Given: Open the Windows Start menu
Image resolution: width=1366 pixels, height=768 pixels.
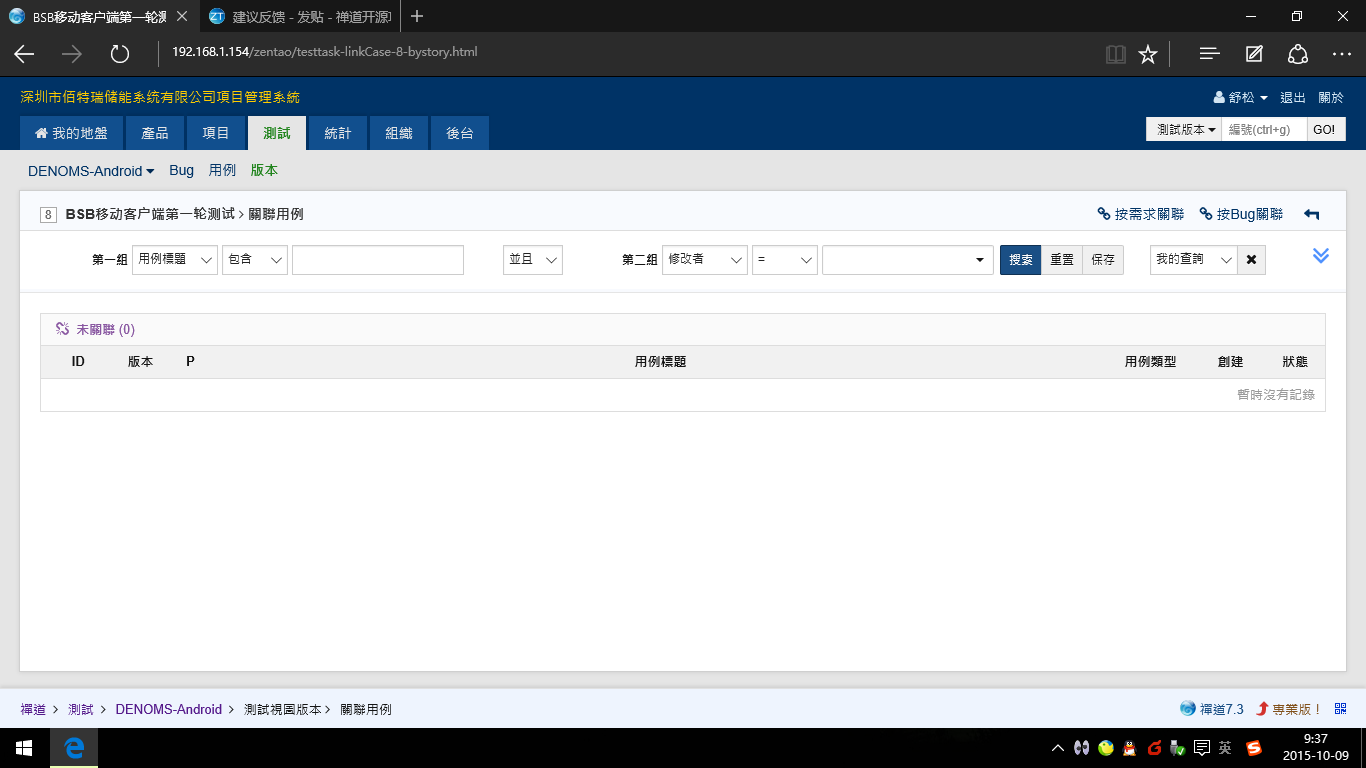Looking at the screenshot, I should pyautogui.click(x=24, y=748).
